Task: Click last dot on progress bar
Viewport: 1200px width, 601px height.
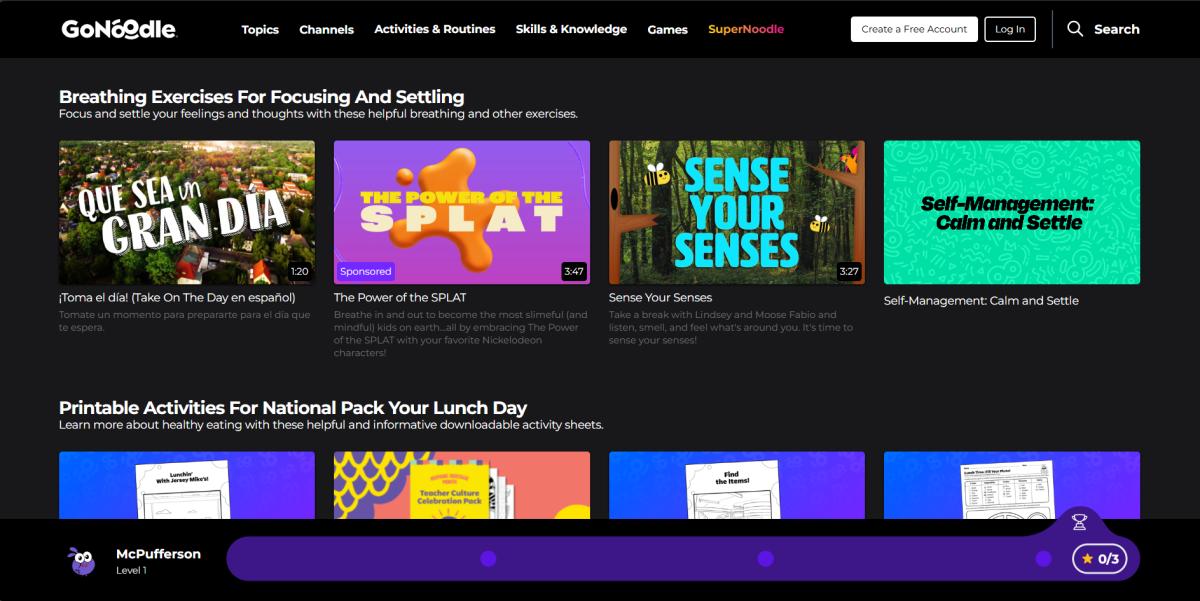Action: tap(1043, 559)
